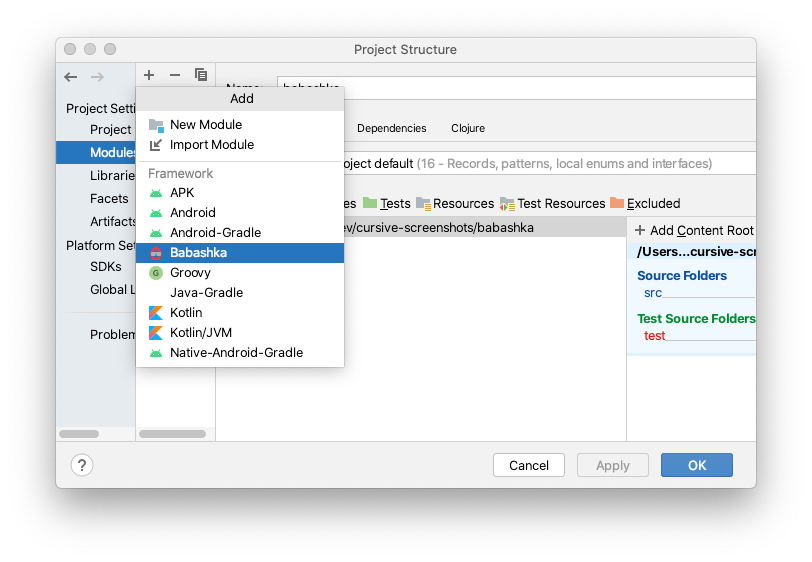
Task: Select Babashka framework in Add popup
Action: (x=240, y=253)
